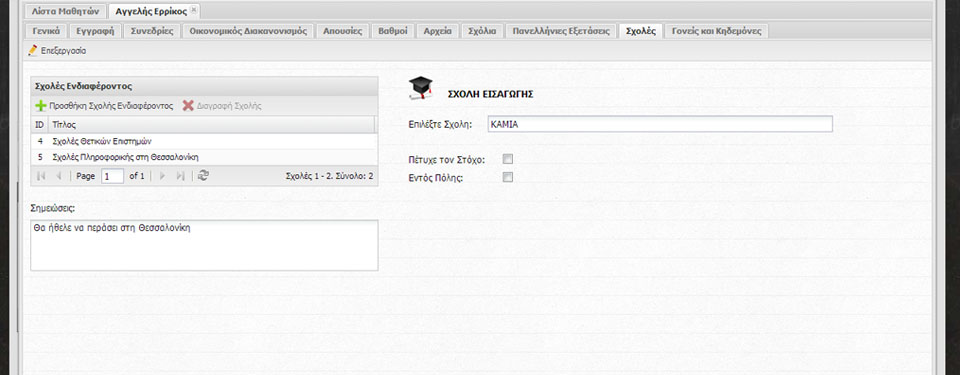
Task: Open the Πανελλήνιες Εξετάσεις tab
Action: pyautogui.click(x=561, y=31)
